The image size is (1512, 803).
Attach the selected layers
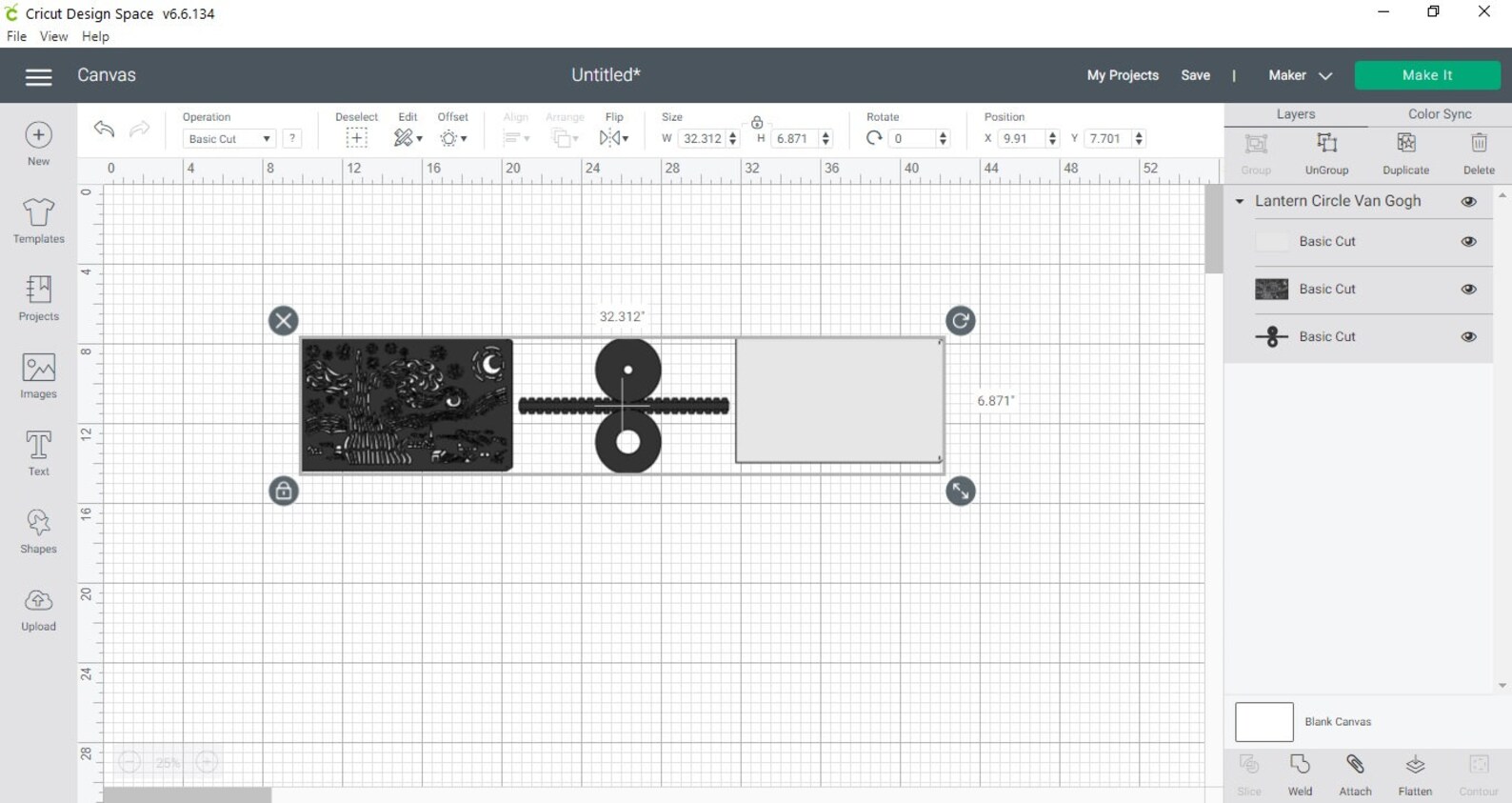pyautogui.click(x=1355, y=774)
